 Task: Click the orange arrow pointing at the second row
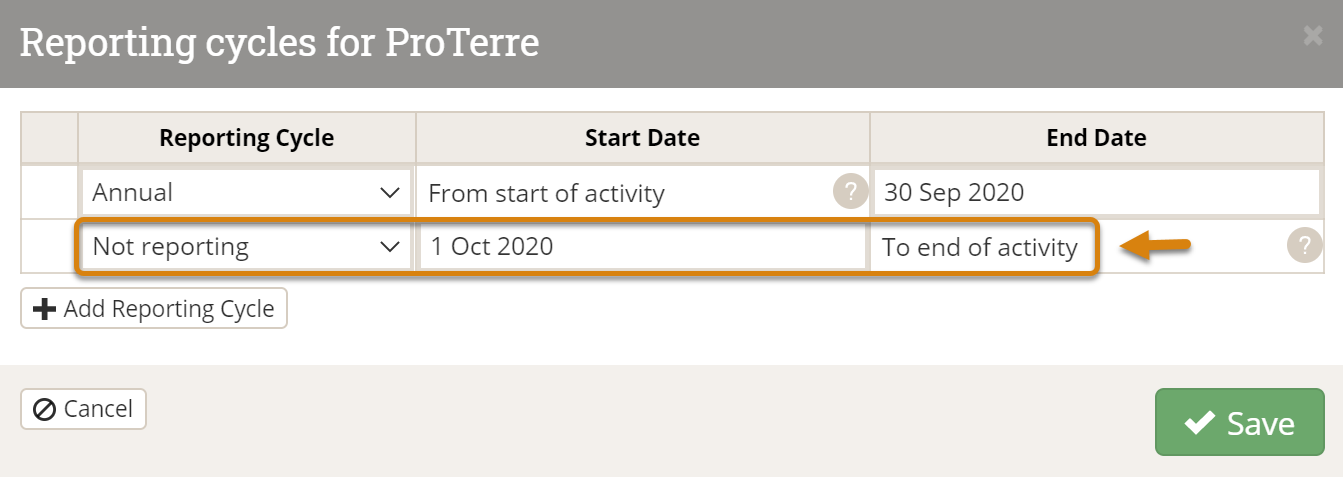pos(1153,246)
